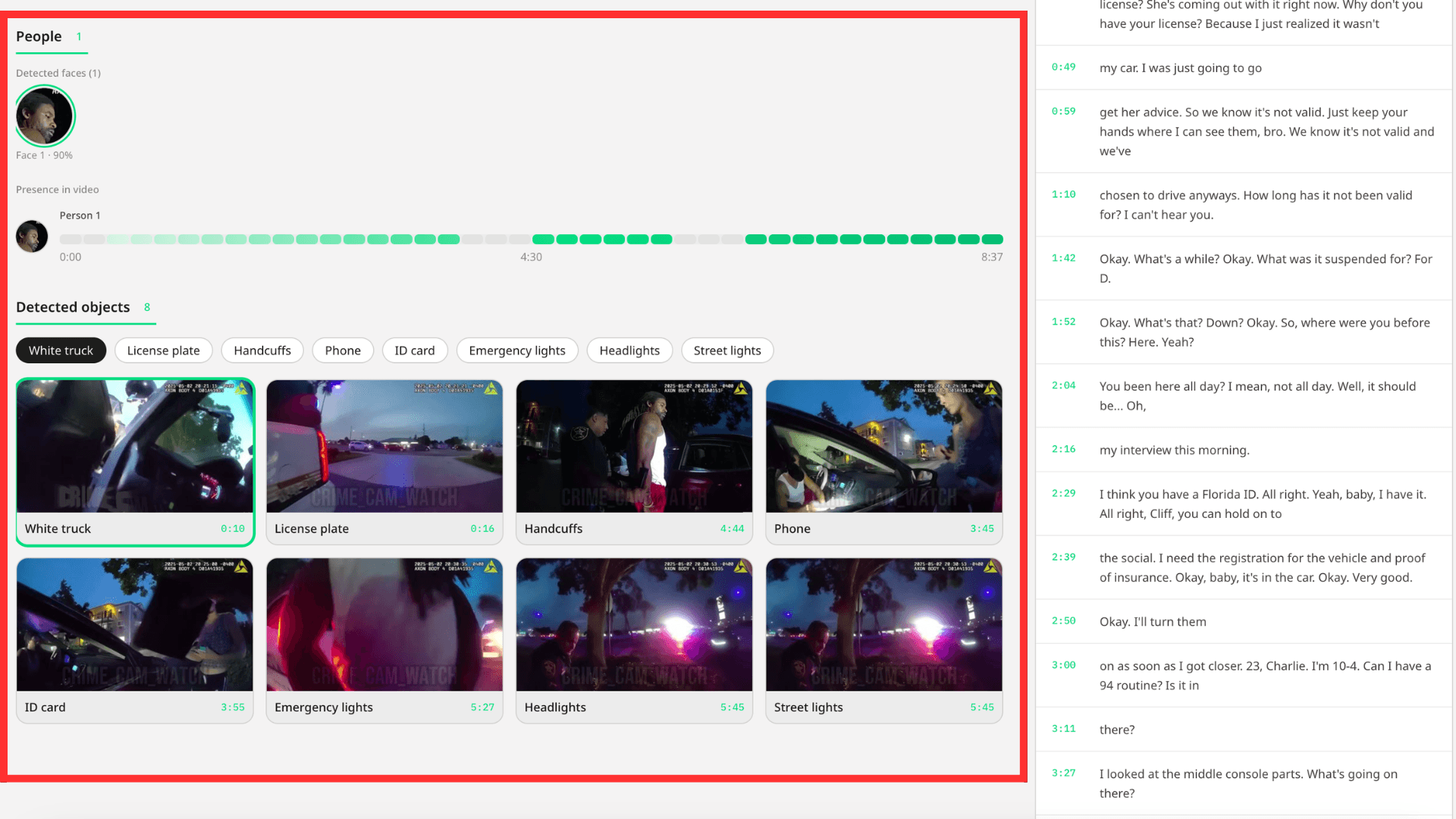Select the Handcuffs filter chip
Screen dimensions: 1456x819
262,350
